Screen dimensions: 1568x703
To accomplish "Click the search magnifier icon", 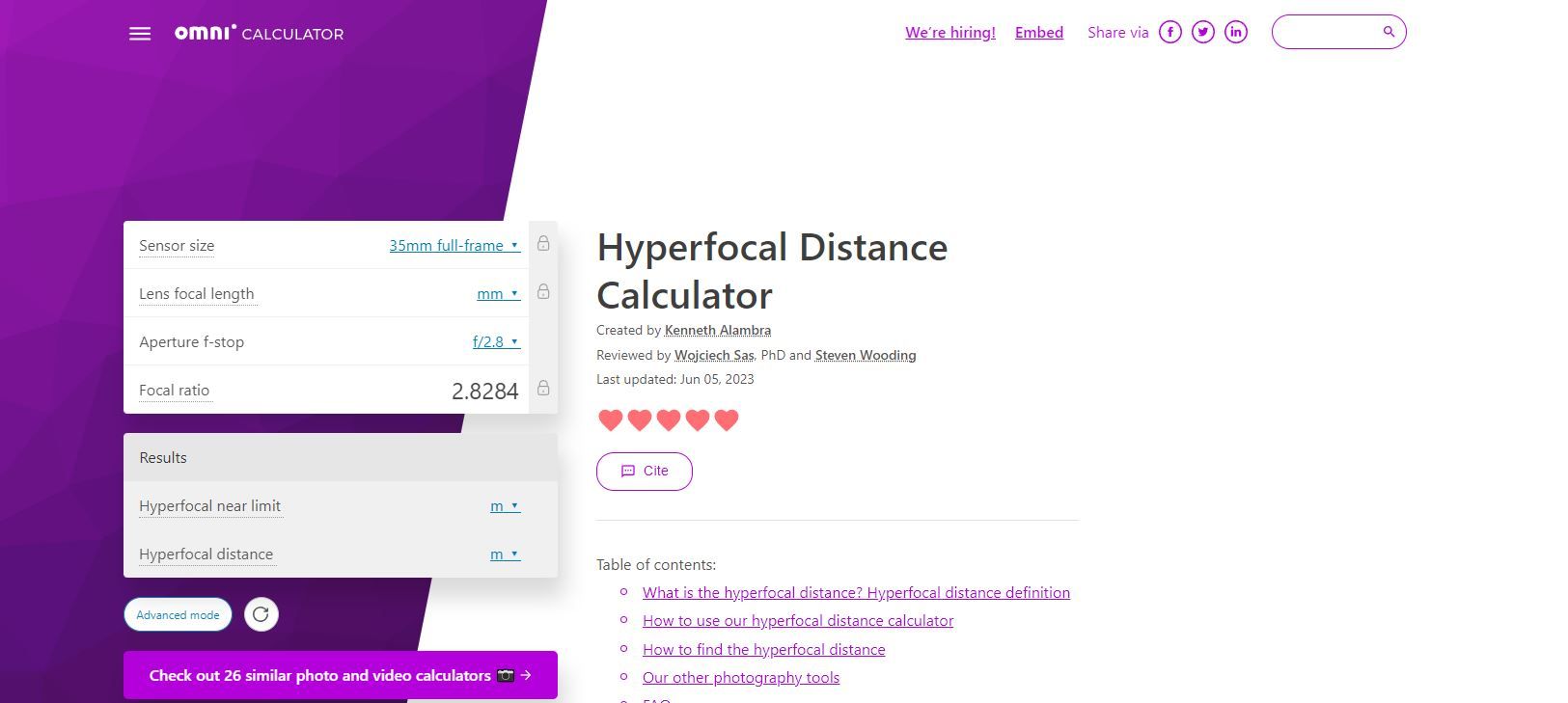I will 1389,32.
